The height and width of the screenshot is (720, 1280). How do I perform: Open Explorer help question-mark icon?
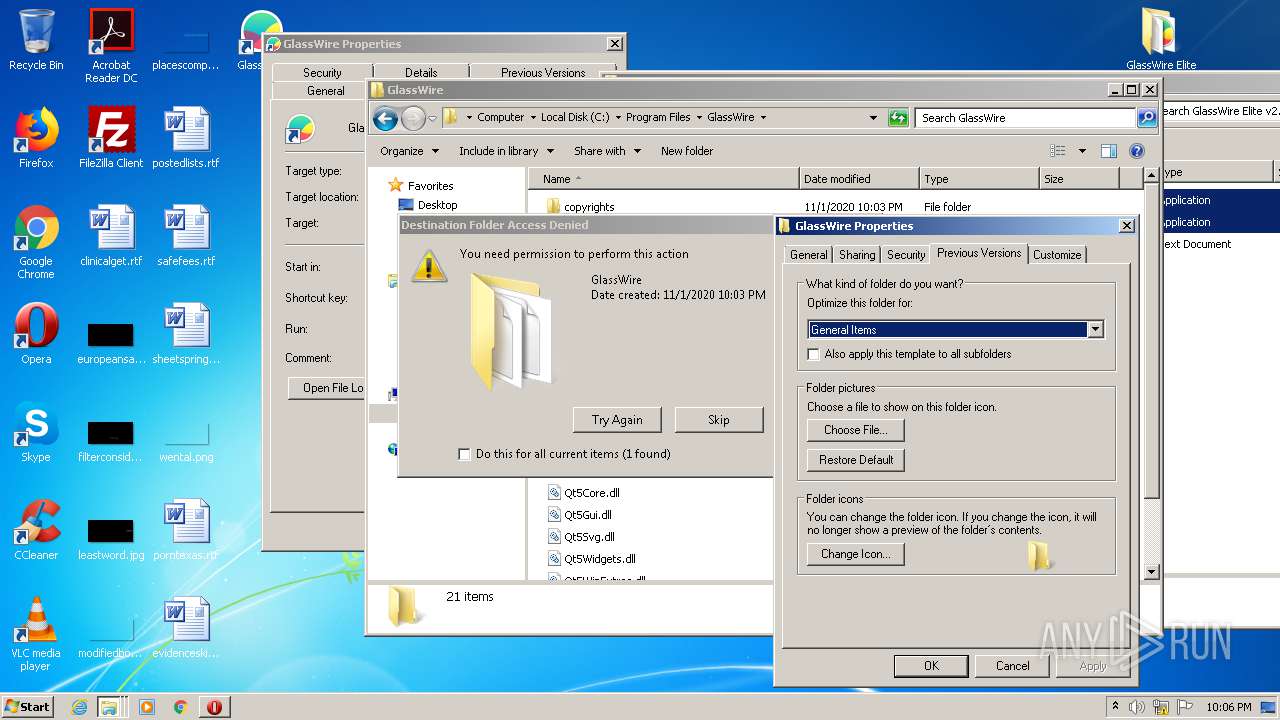pyautogui.click(x=1136, y=151)
